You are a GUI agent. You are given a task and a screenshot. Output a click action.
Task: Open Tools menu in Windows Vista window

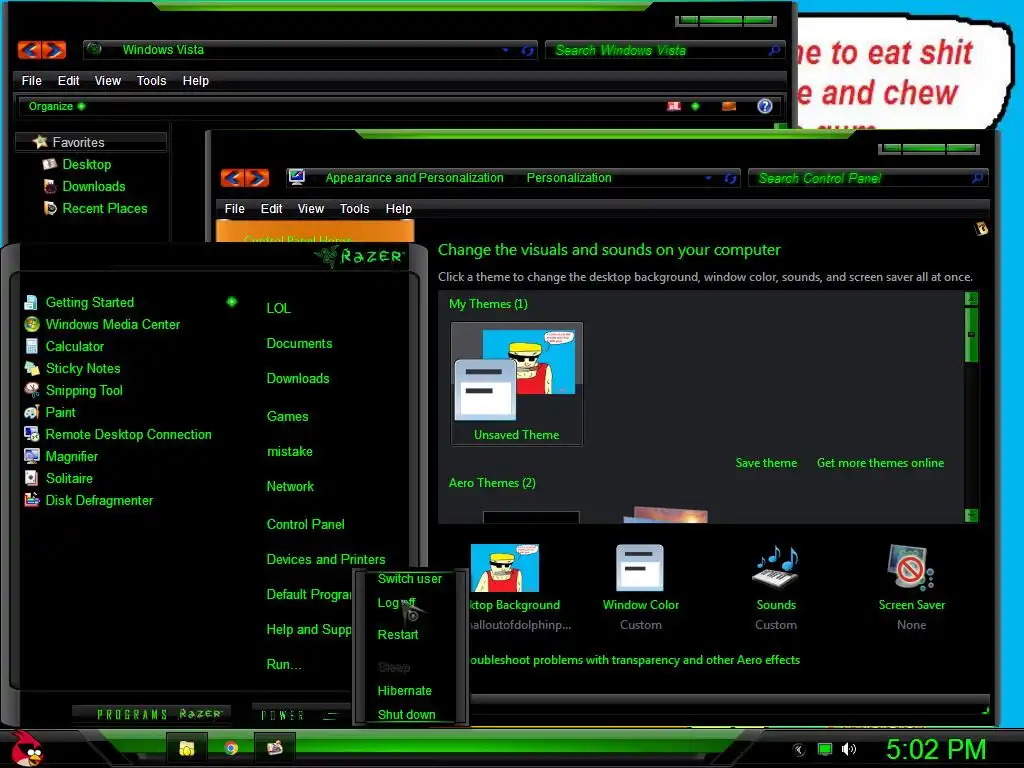point(152,80)
